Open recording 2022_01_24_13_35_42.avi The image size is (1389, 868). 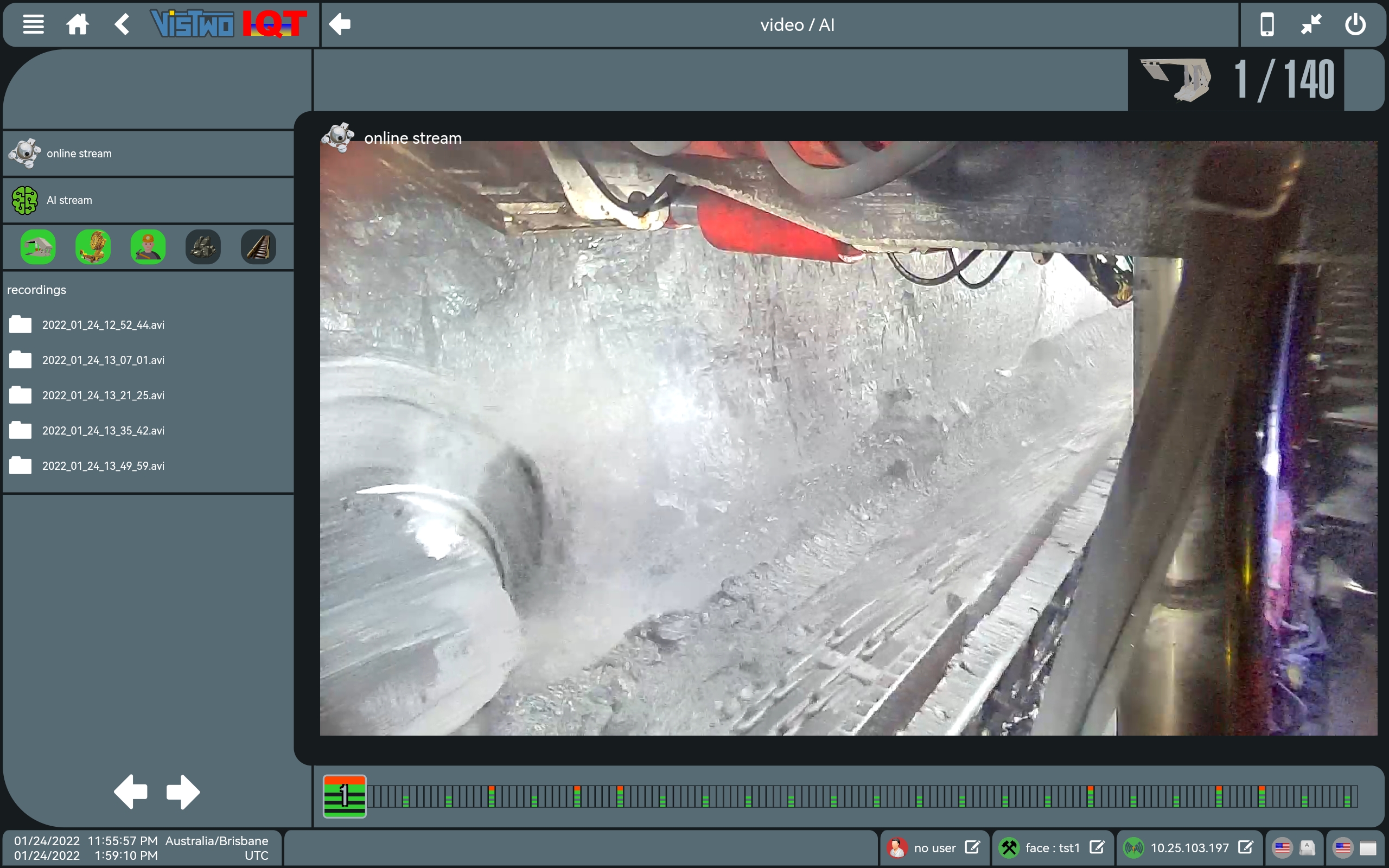(148, 431)
